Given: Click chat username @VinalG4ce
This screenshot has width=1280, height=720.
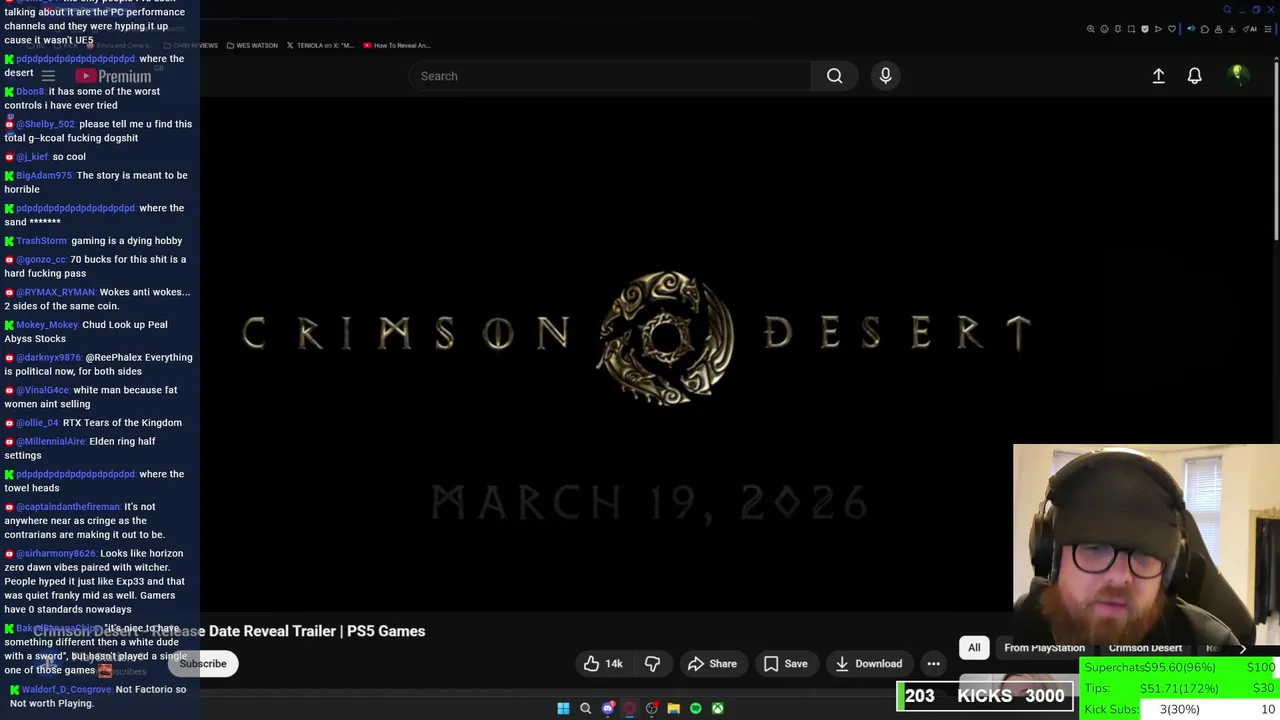Looking at the screenshot, I should pos(43,390).
